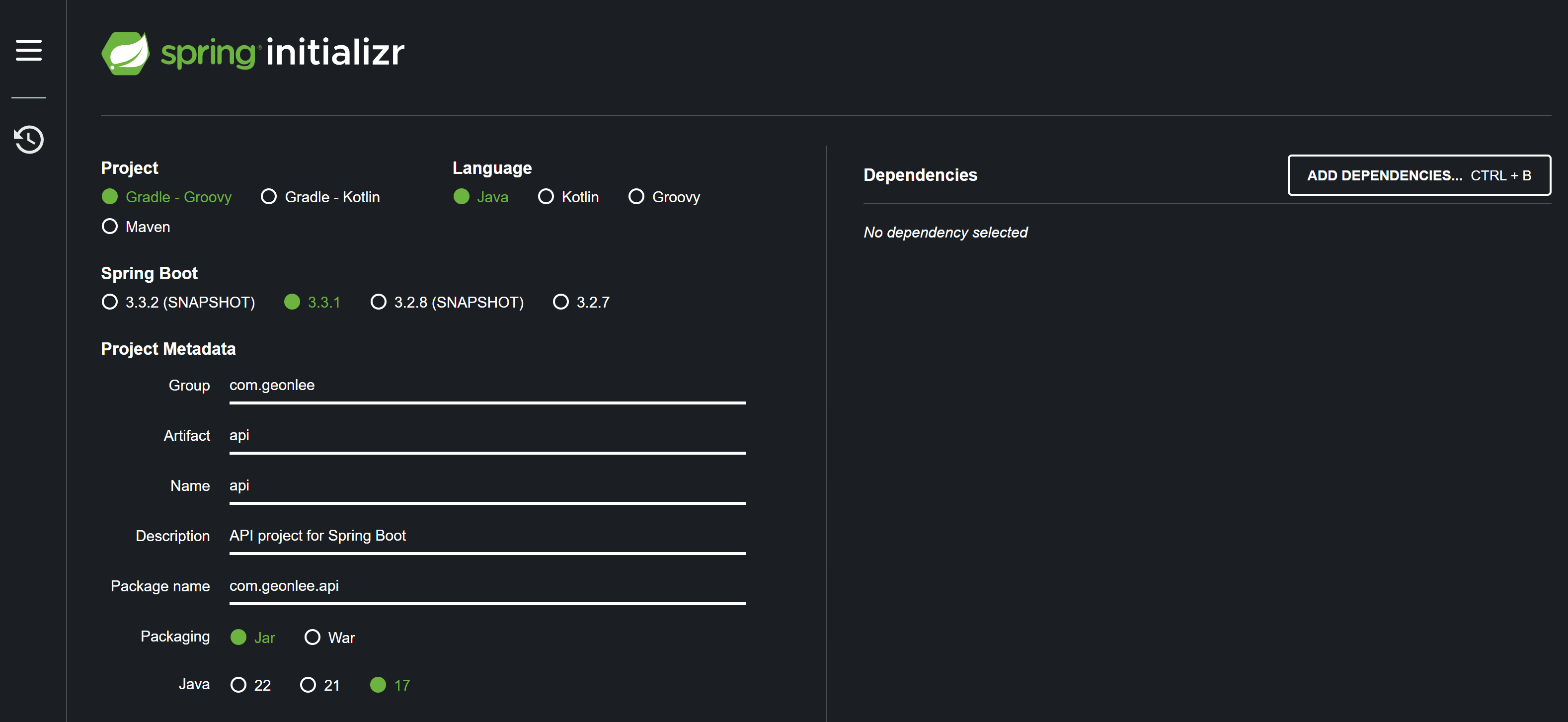
Task: Open the hamburger menu in the sidebar
Action: (x=29, y=50)
